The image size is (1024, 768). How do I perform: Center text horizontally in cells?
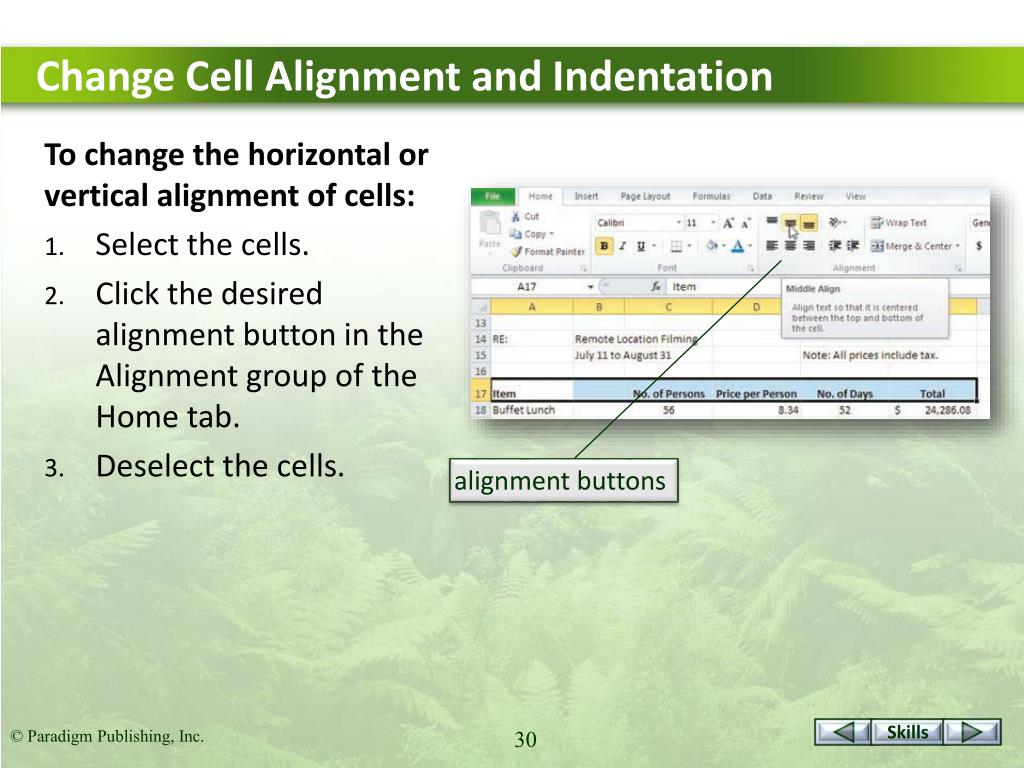790,246
